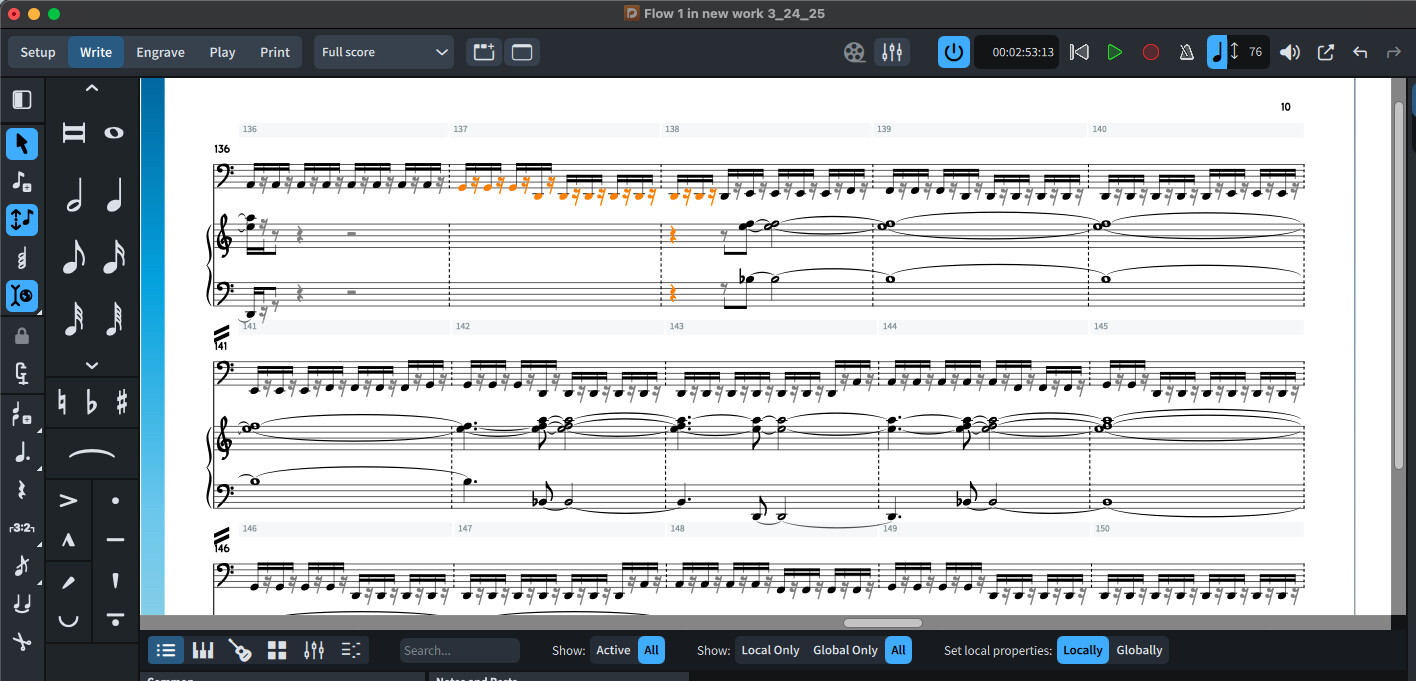
Task: Start playback with green play button
Action: click(1115, 52)
